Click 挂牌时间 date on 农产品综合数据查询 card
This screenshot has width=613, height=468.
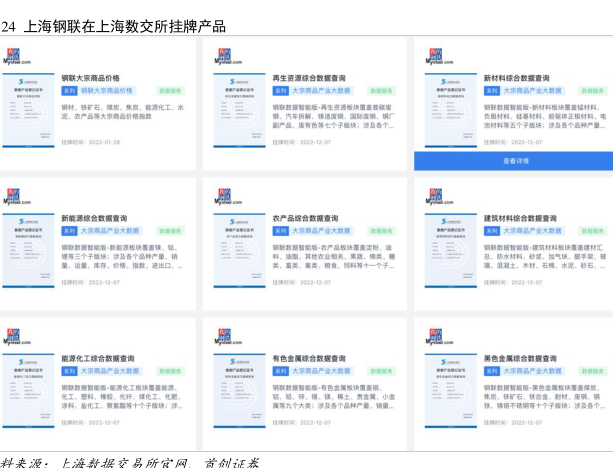click(x=301, y=282)
